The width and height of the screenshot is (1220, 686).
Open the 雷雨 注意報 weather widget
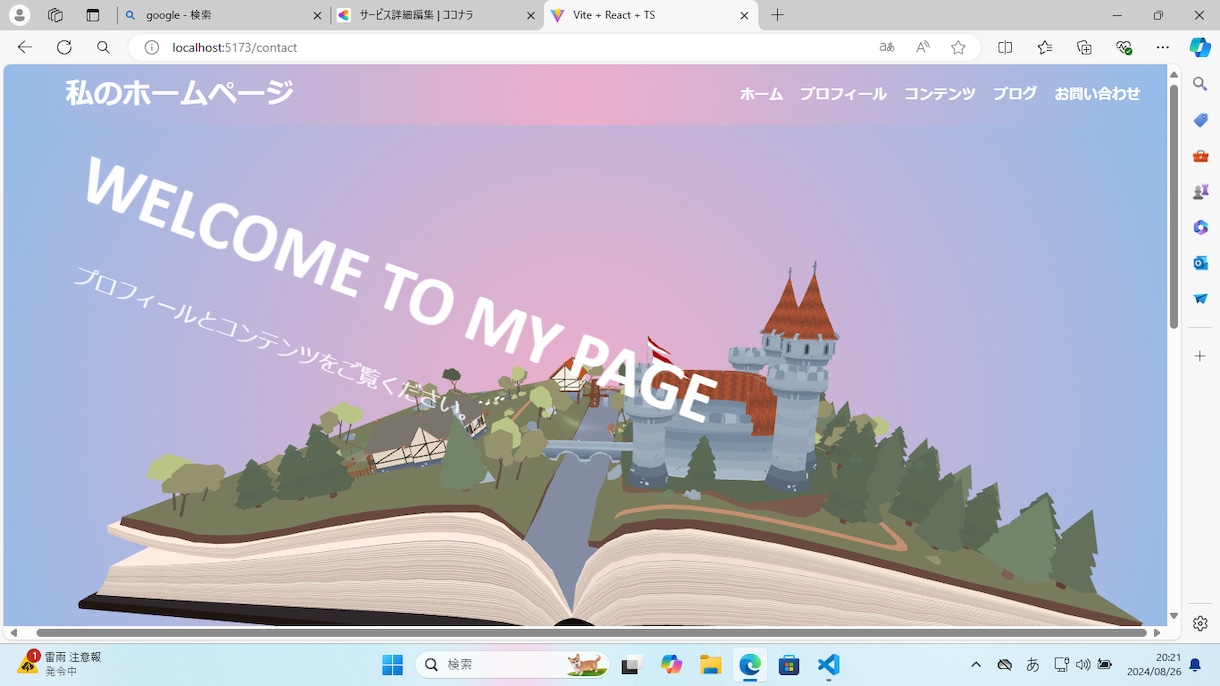pyautogui.click(x=60, y=664)
